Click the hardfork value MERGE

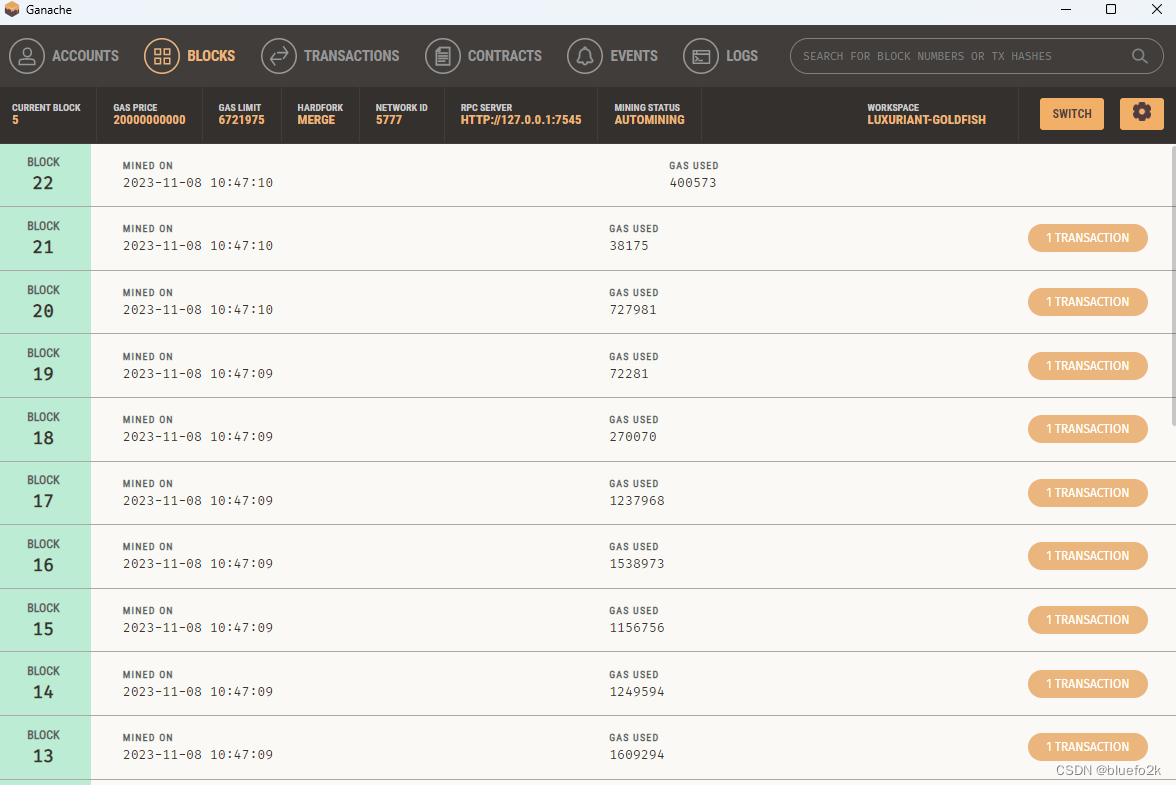tap(316, 120)
